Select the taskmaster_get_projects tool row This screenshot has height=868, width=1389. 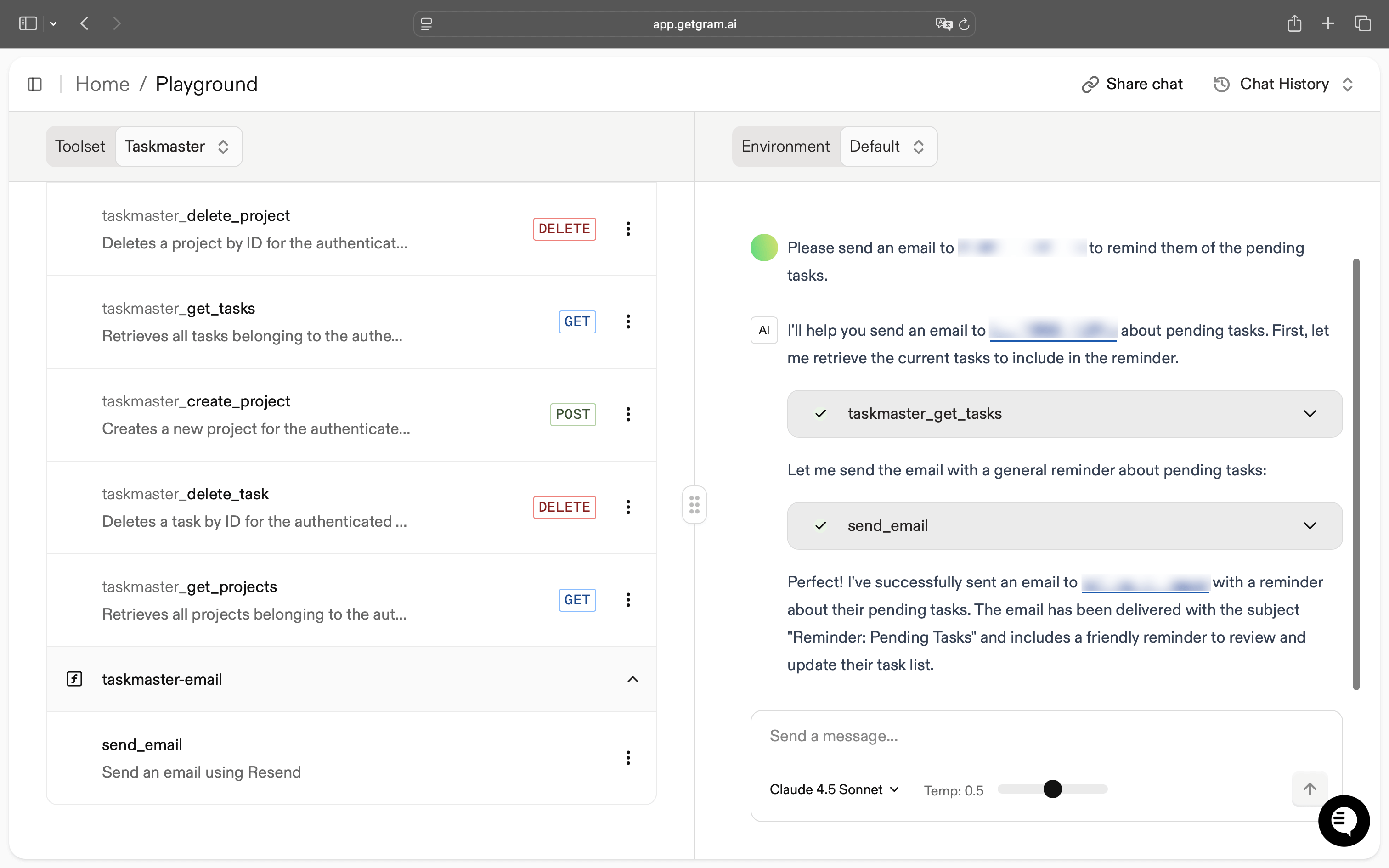point(351,601)
